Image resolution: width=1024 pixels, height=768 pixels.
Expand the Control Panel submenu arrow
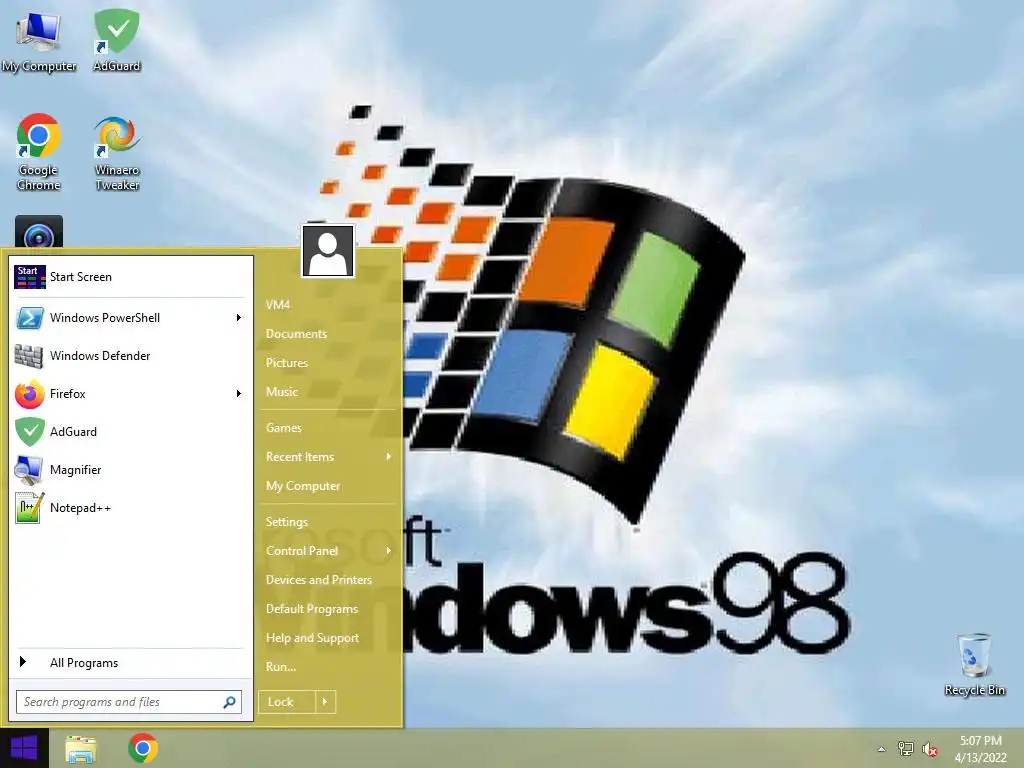[389, 551]
